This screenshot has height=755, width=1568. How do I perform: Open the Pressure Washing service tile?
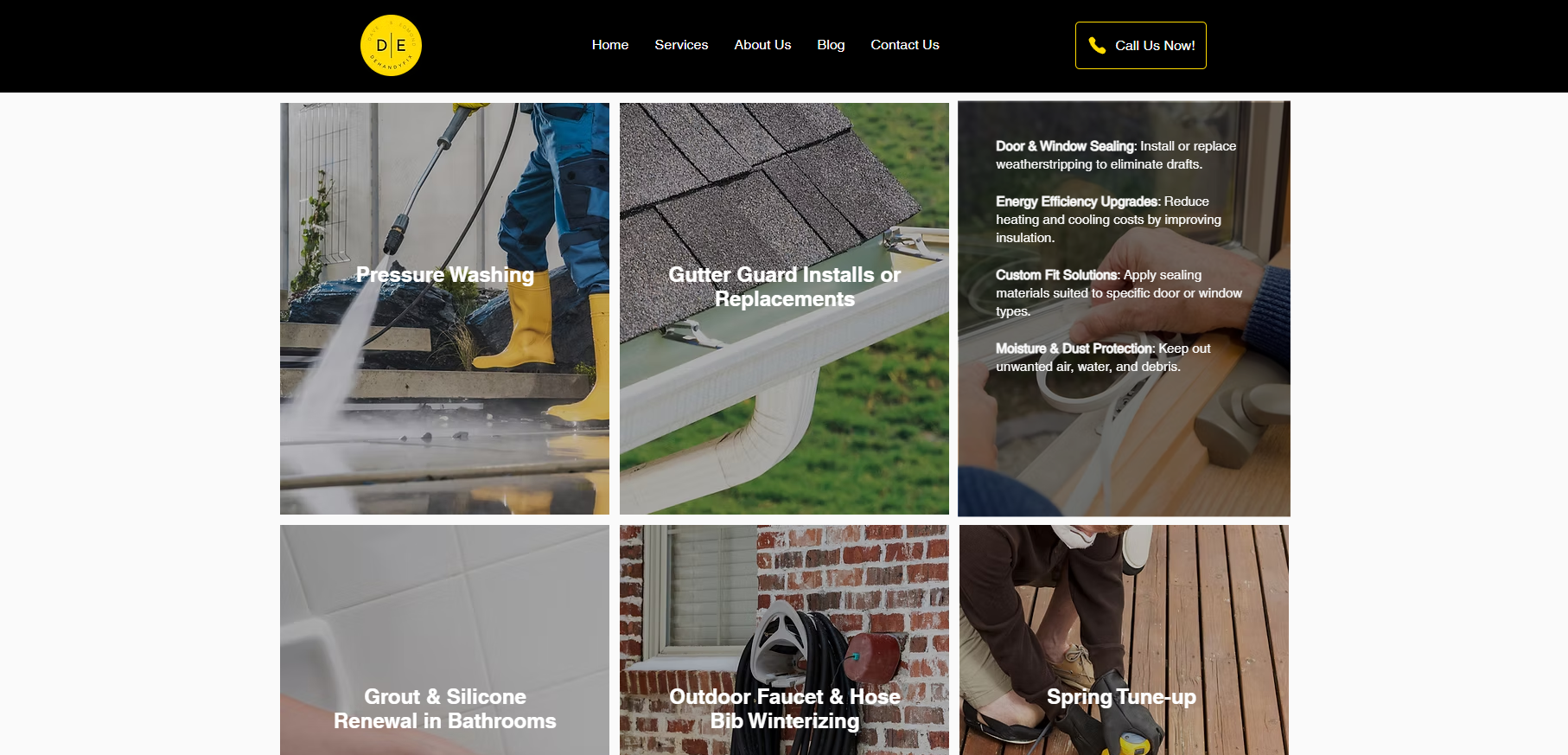(x=444, y=309)
